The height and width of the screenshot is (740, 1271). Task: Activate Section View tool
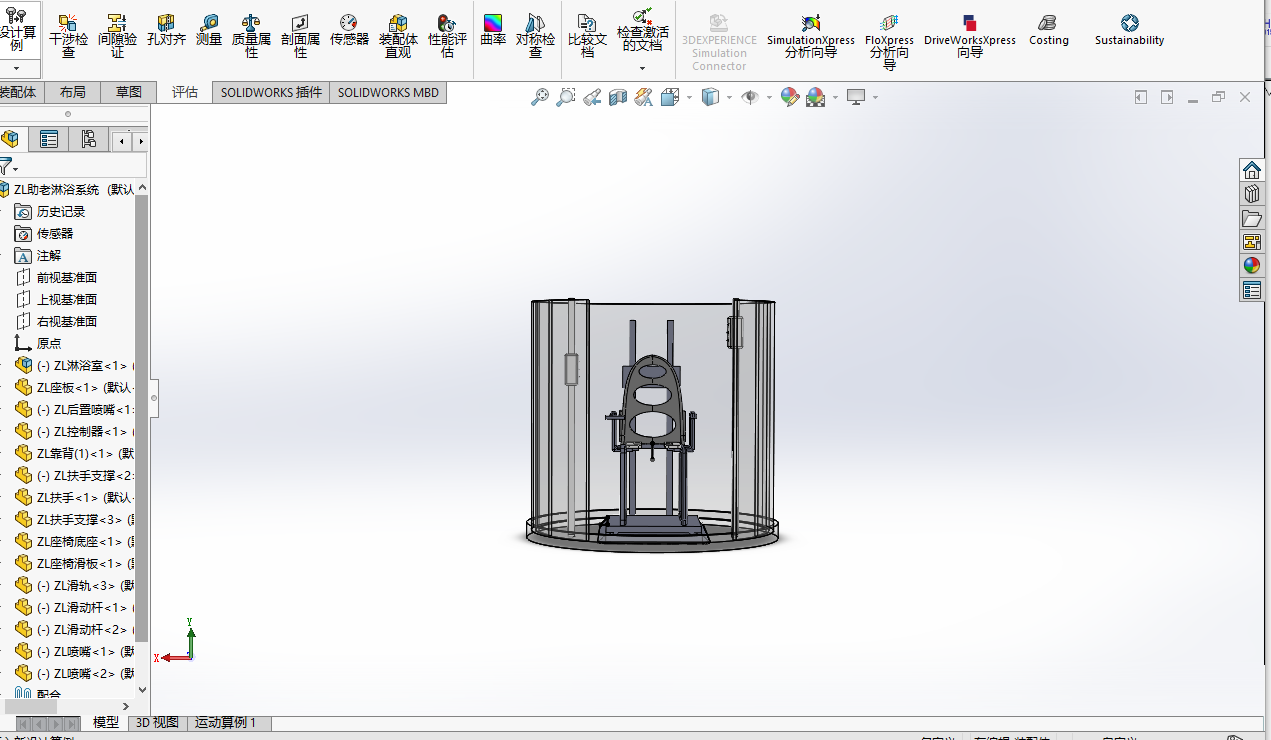618,97
